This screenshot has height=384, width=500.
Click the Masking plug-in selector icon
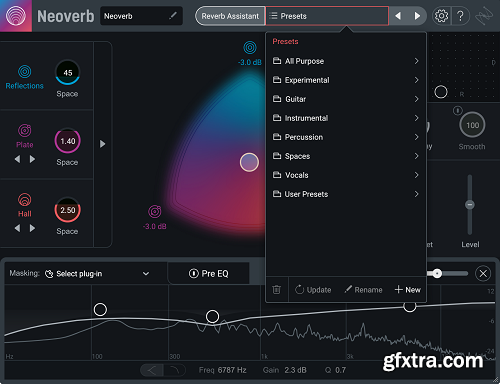tap(49, 274)
